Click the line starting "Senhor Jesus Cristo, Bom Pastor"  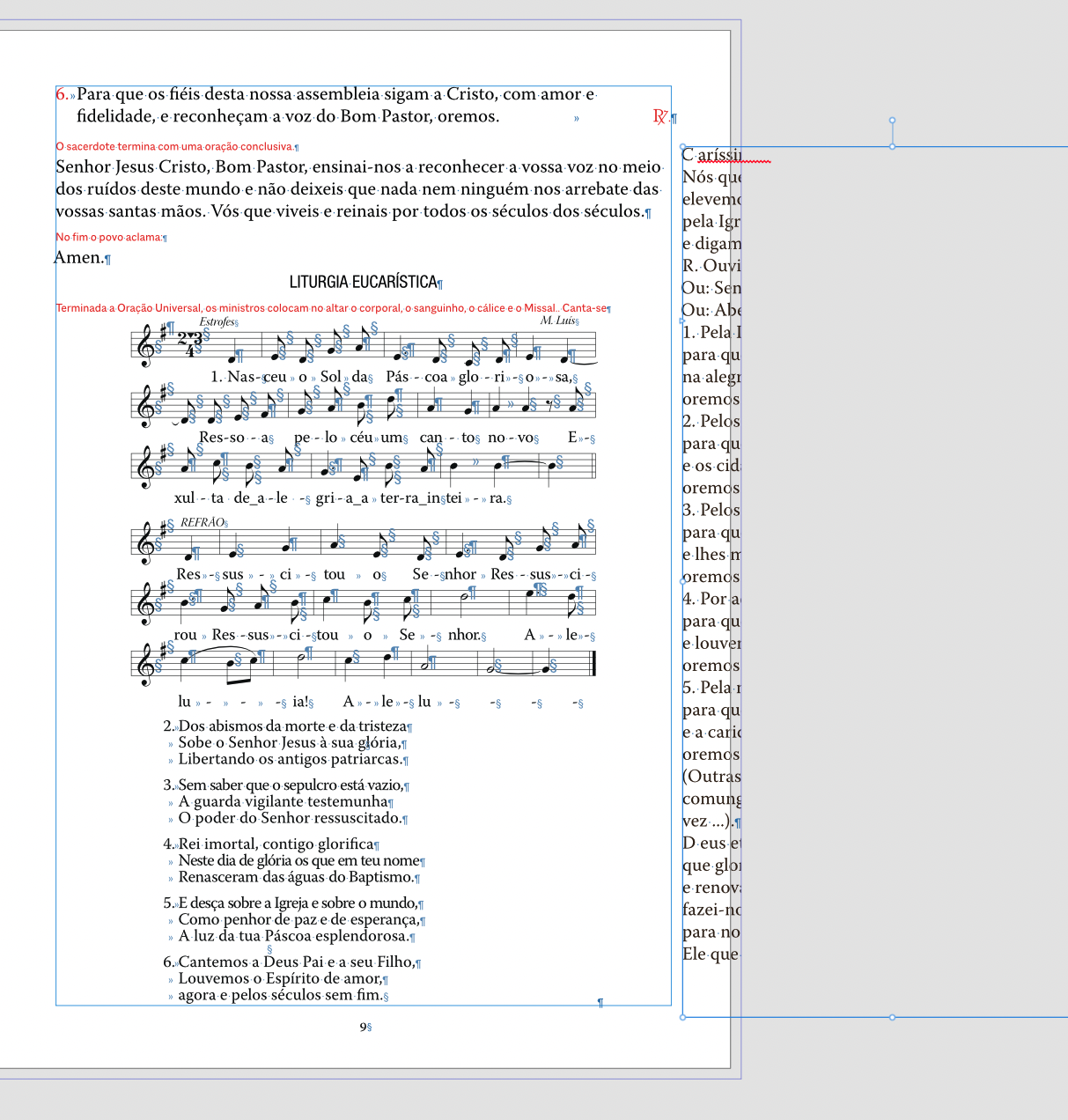tap(358, 167)
